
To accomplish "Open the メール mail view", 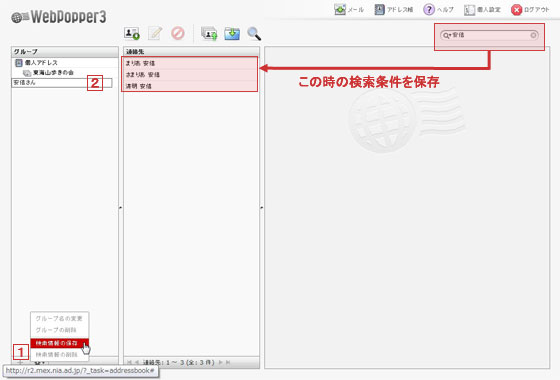I will pos(349,10).
